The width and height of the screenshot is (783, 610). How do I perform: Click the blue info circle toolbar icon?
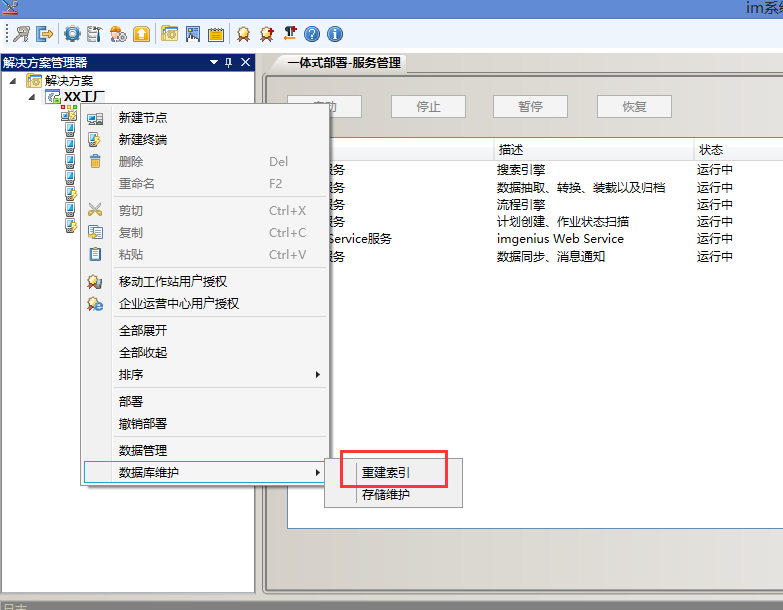[x=335, y=34]
